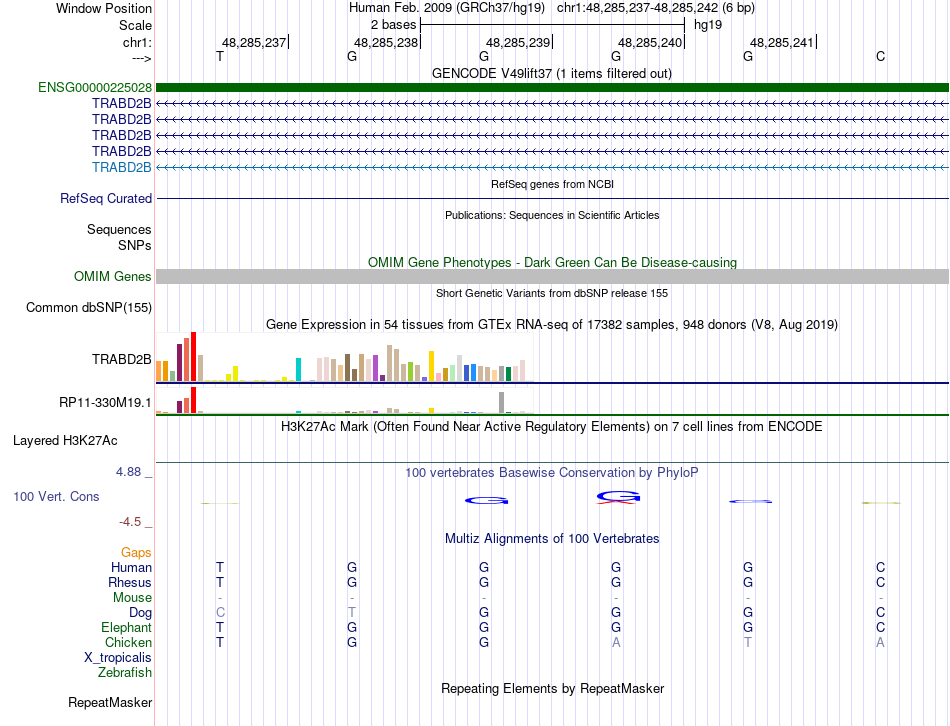Click the chr1: ruler label
The image size is (950, 726).
pos(137,42)
